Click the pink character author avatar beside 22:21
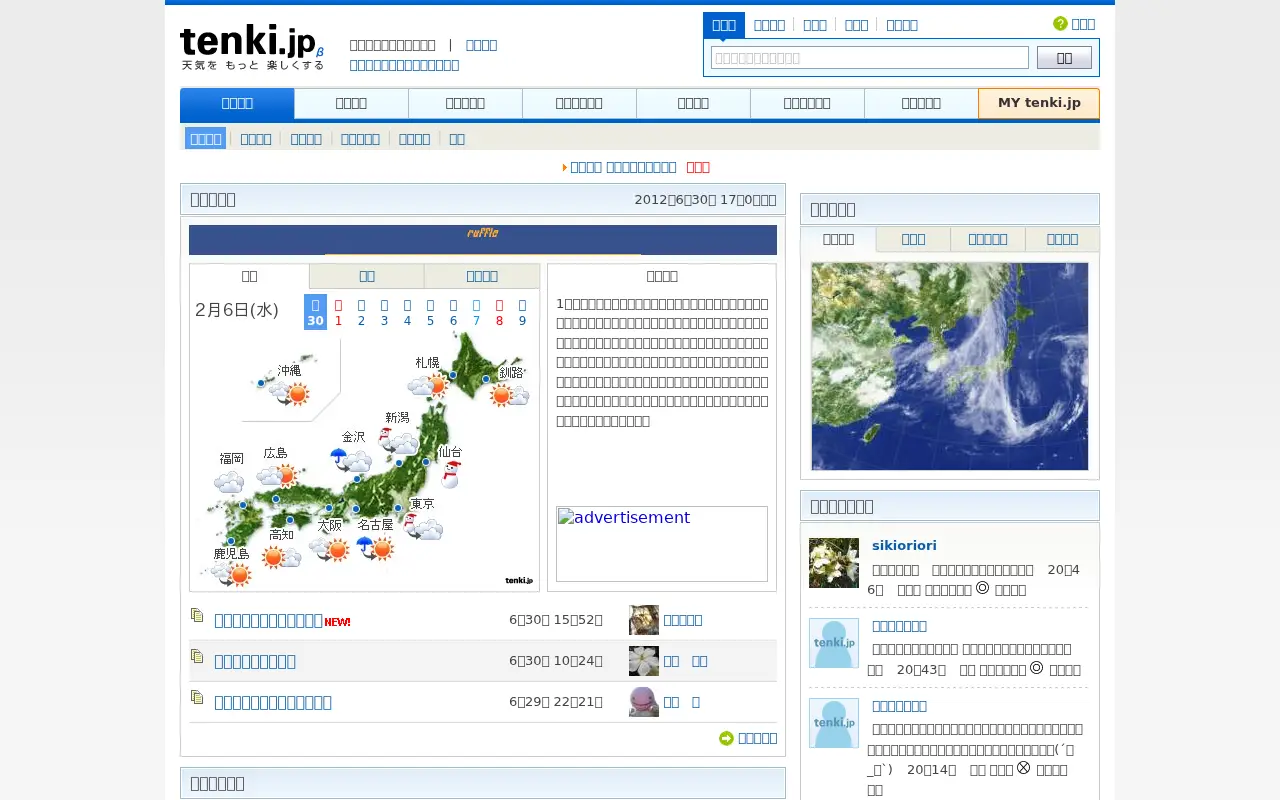Viewport: 1280px width, 800px height. click(x=644, y=702)
